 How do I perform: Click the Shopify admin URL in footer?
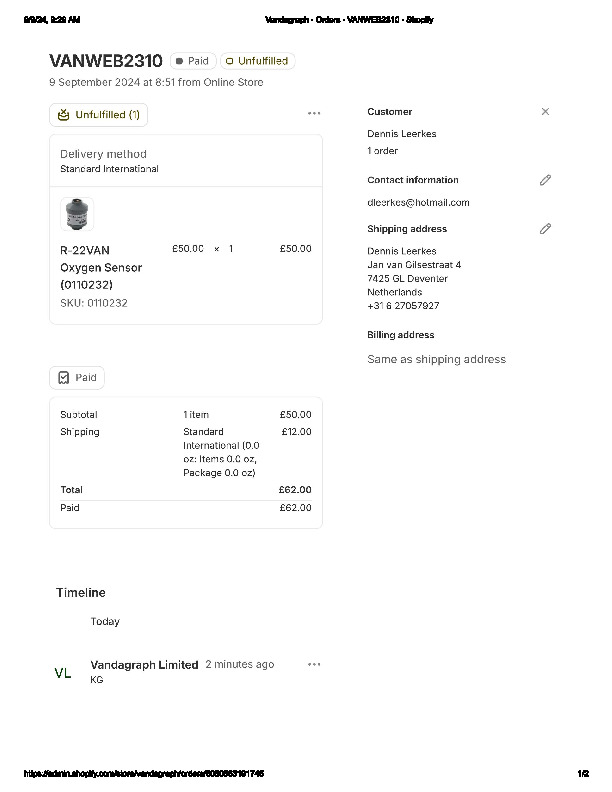coord(143,774)
